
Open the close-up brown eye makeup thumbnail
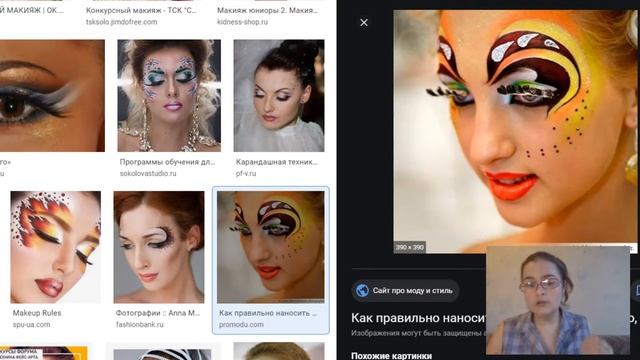coord(52,96)
